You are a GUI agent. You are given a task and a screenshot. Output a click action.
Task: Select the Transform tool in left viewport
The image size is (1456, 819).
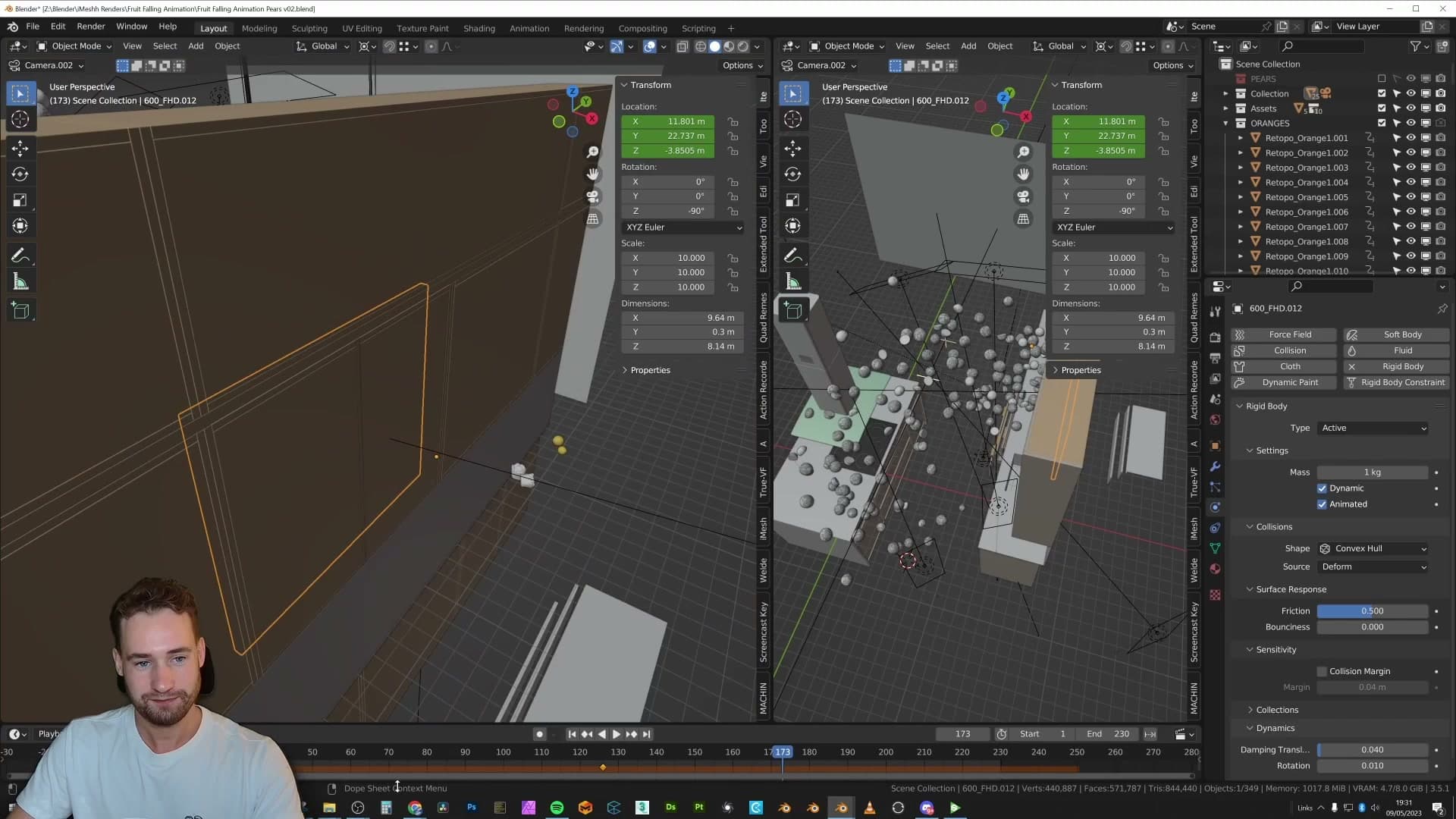20,226
